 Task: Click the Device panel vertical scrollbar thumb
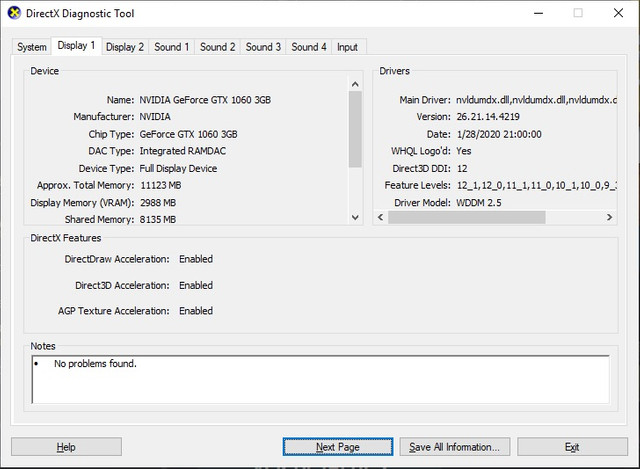(355, 129)
